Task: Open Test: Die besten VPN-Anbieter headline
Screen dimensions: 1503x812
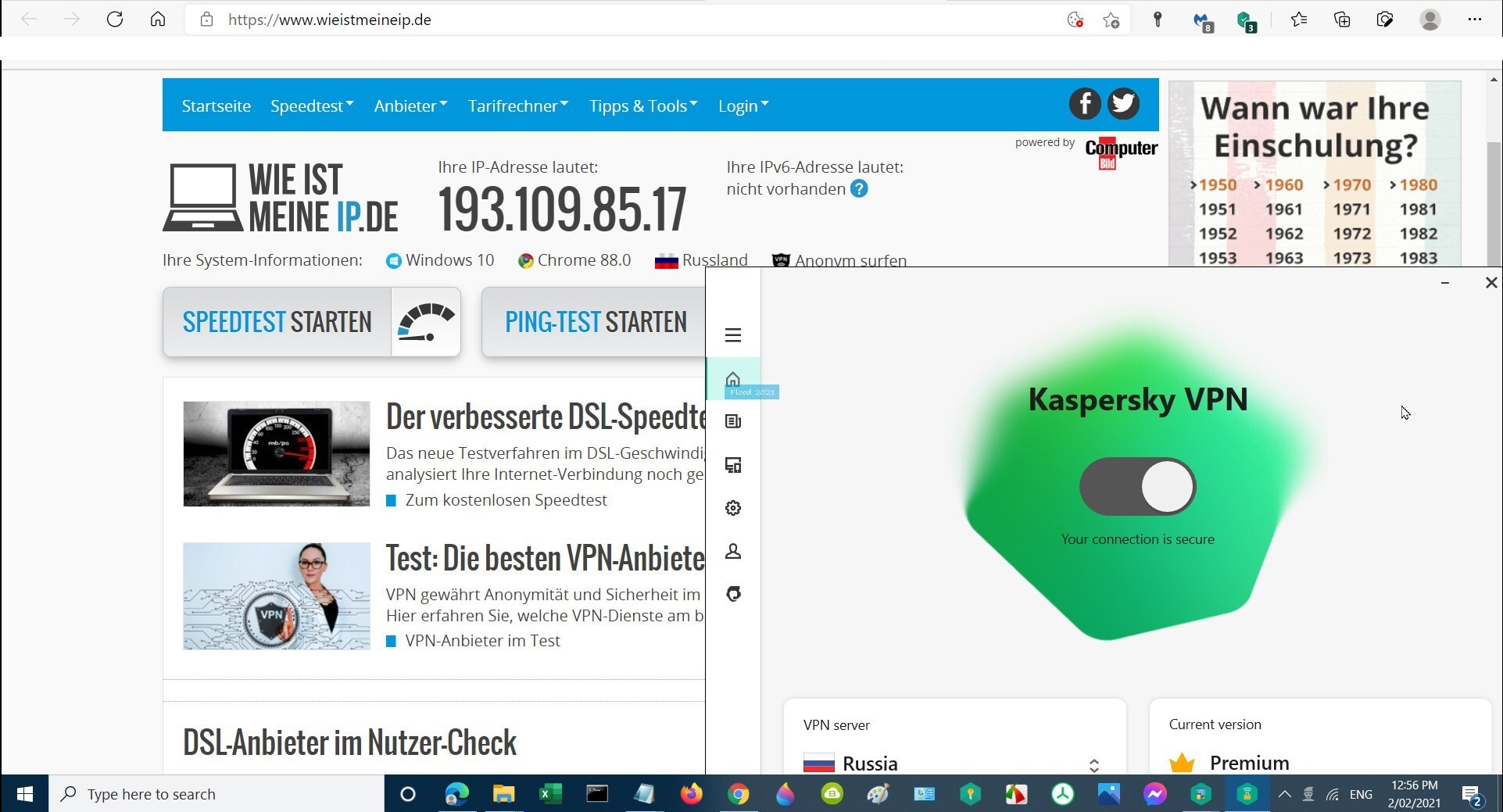Action: click(x=546, y=558)
